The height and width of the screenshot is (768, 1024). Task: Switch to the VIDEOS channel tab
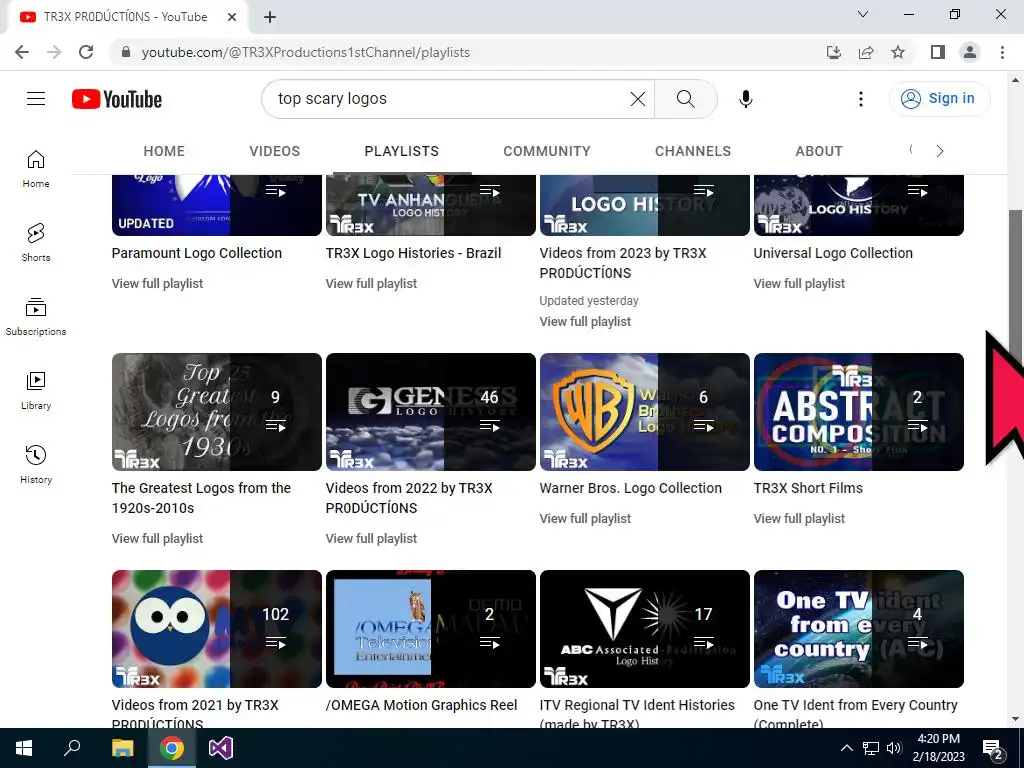pyautogui.click(x=274, y=151)
